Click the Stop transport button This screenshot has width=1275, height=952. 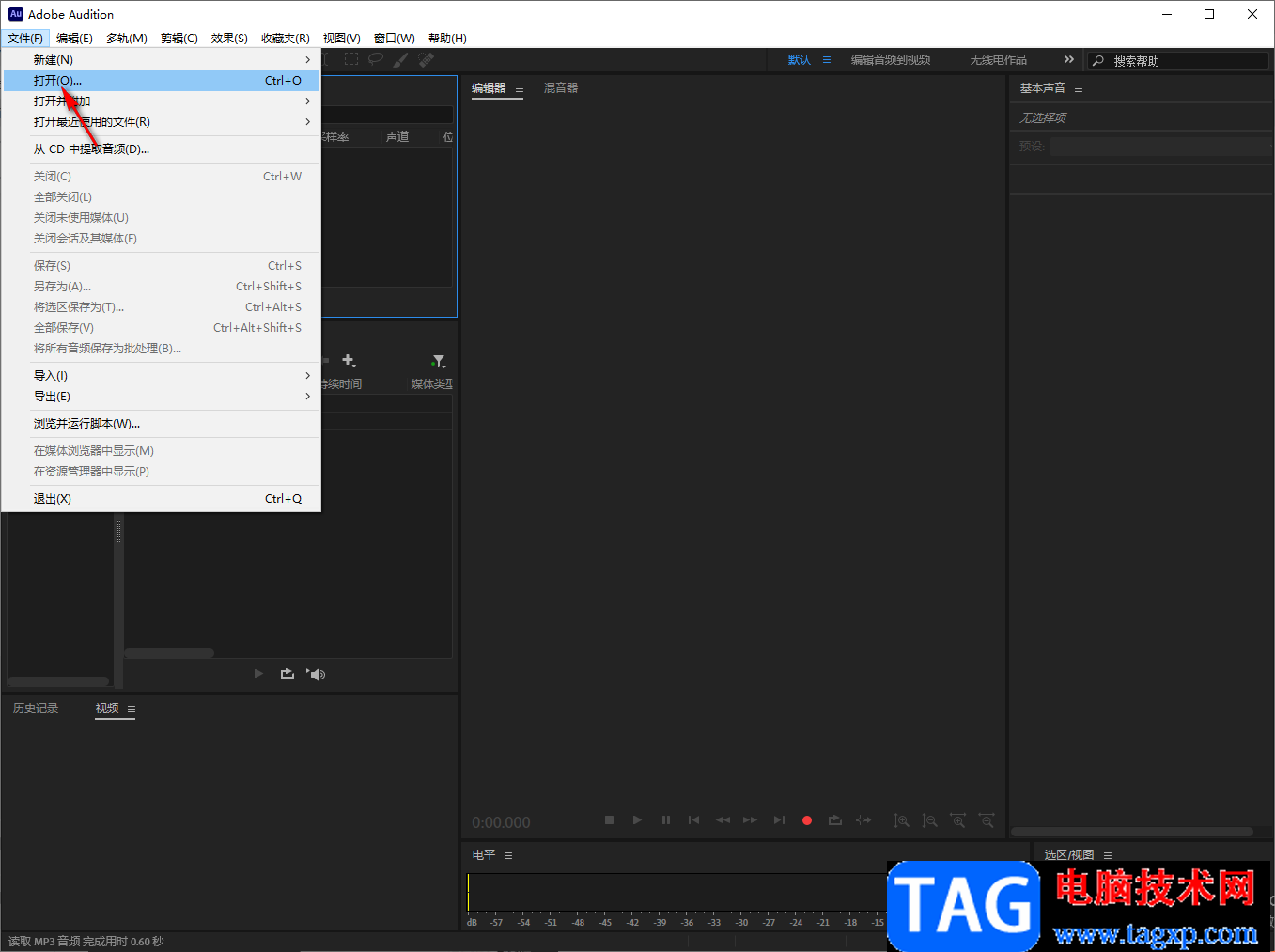(609, 820)
